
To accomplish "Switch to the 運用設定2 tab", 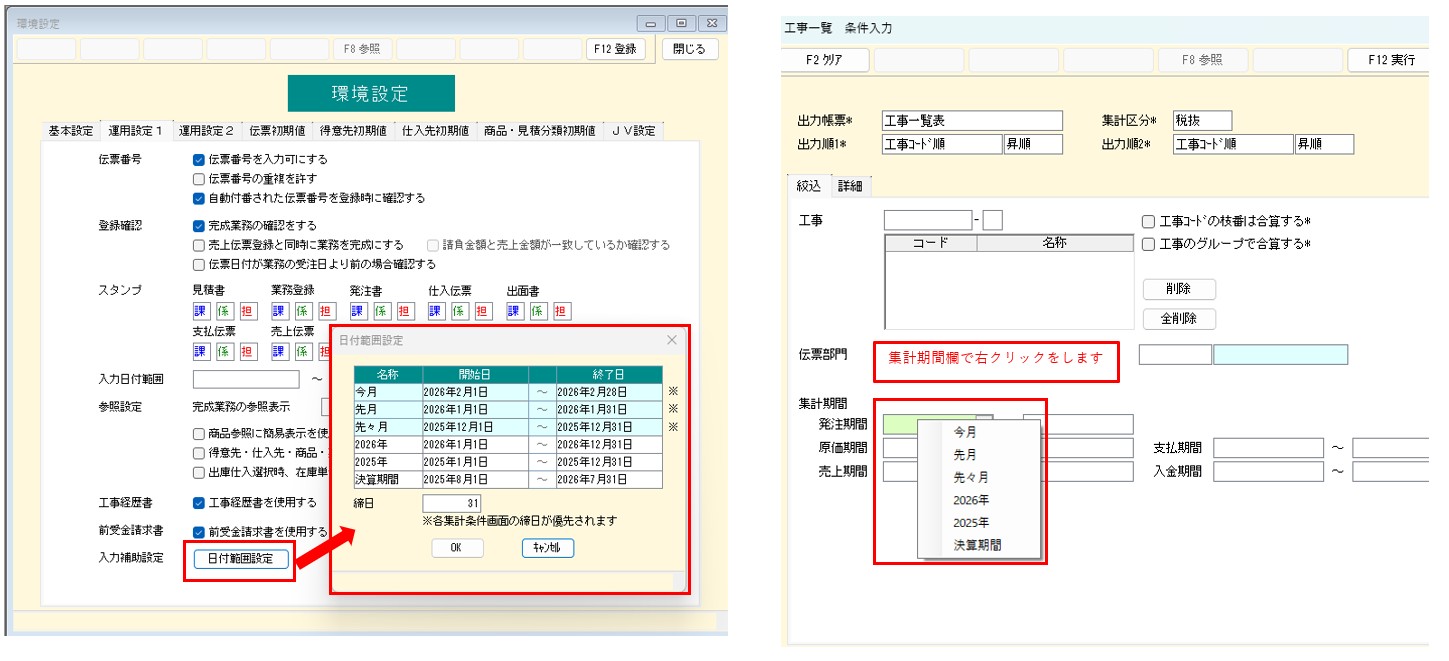I will [x=206, y=131].
